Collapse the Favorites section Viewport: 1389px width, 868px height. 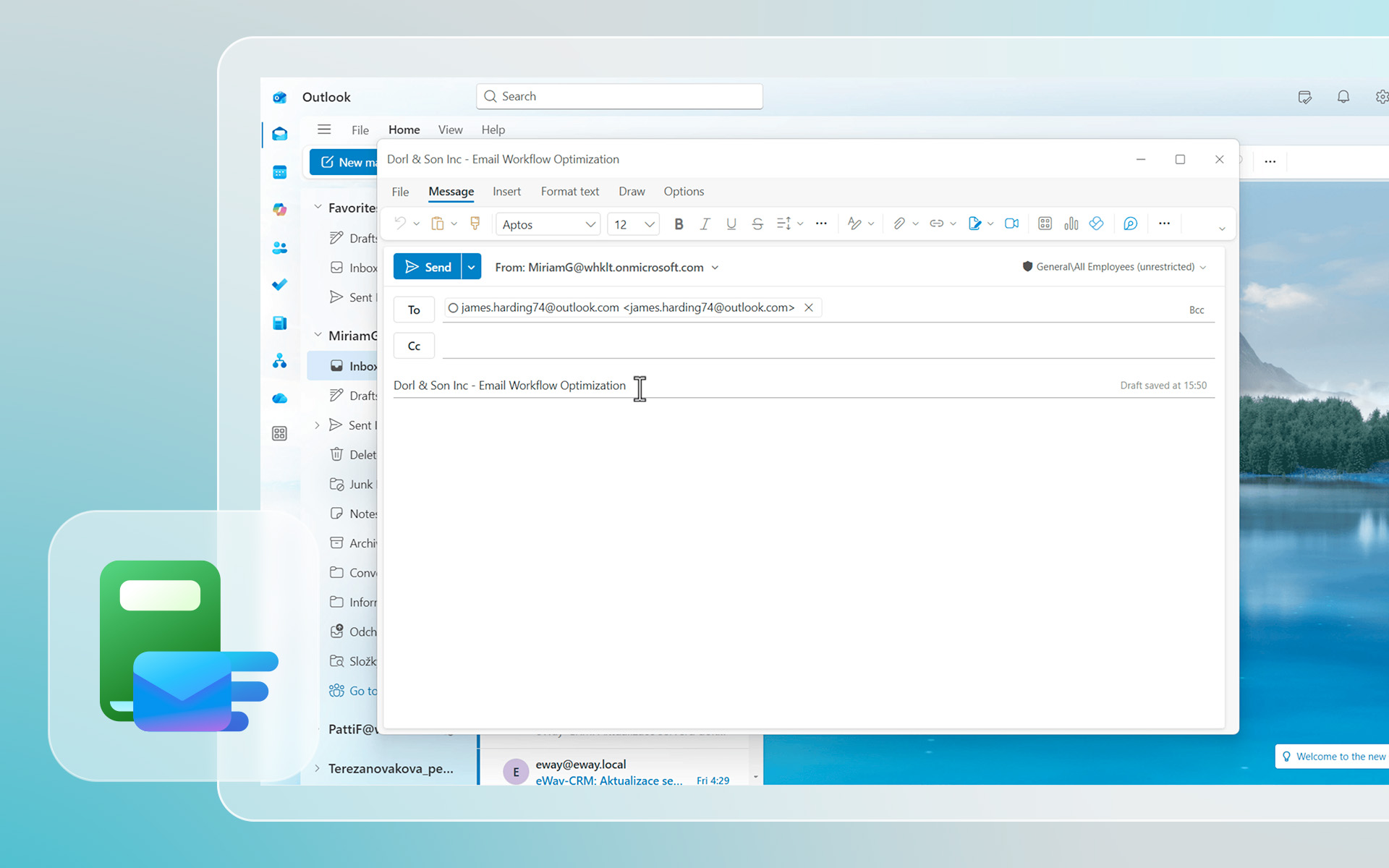pyautogui.click(x=318, y=207)
